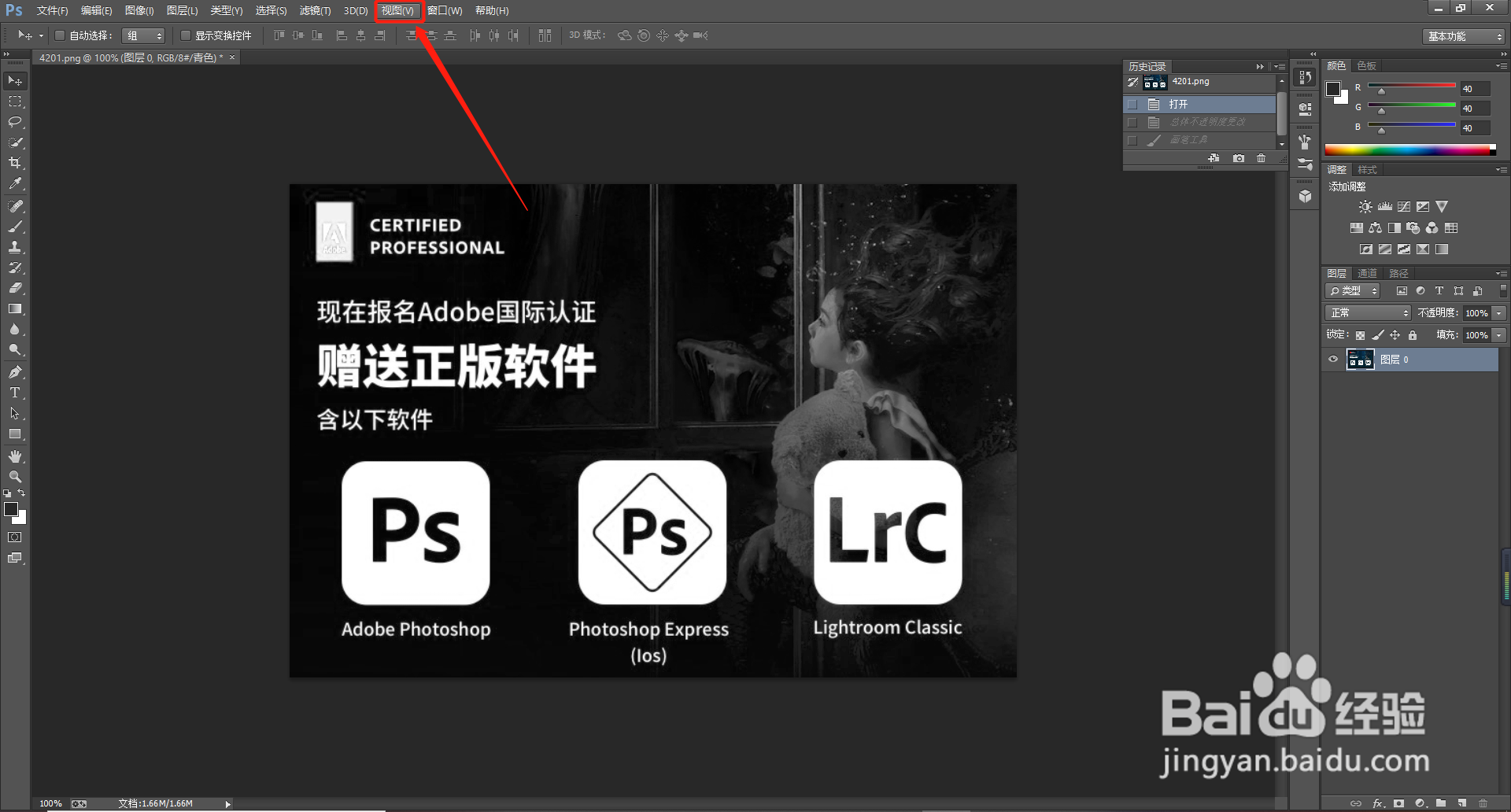Add a Curves adjustment

pyautogui.click(x=1404, y=207)
